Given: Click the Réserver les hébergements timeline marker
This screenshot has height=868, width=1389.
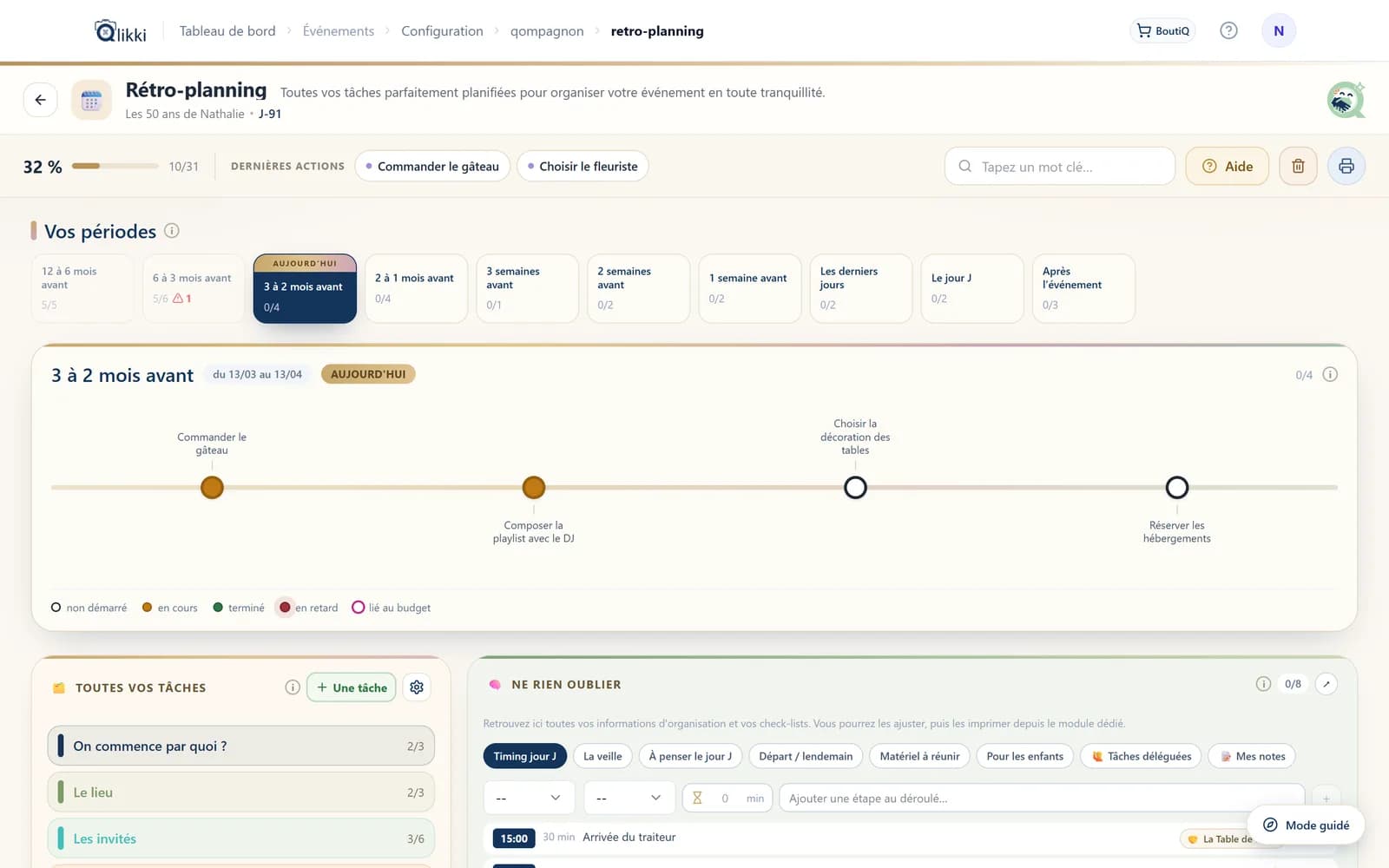Looking at the screenshot, I should click(x=1177, y=487).
